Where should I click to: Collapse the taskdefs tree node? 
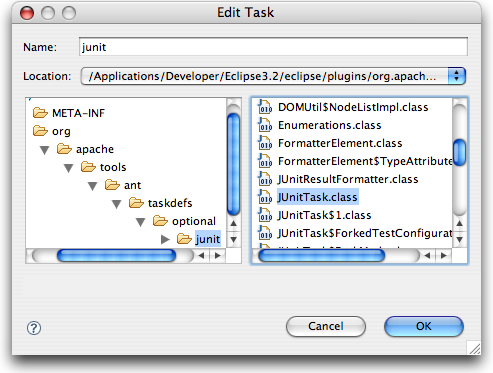(x=117, y=204)
